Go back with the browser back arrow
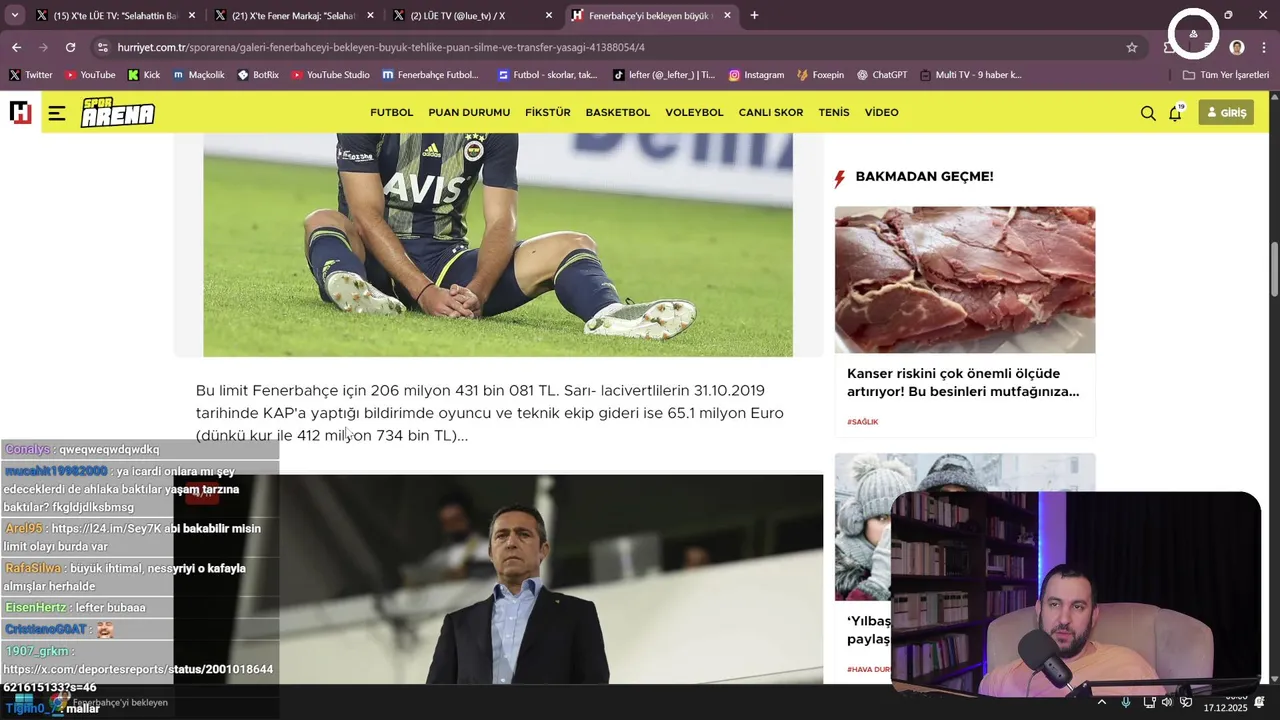The width and height of the screenshot is (1280, 720). click(x=16, y=47)
